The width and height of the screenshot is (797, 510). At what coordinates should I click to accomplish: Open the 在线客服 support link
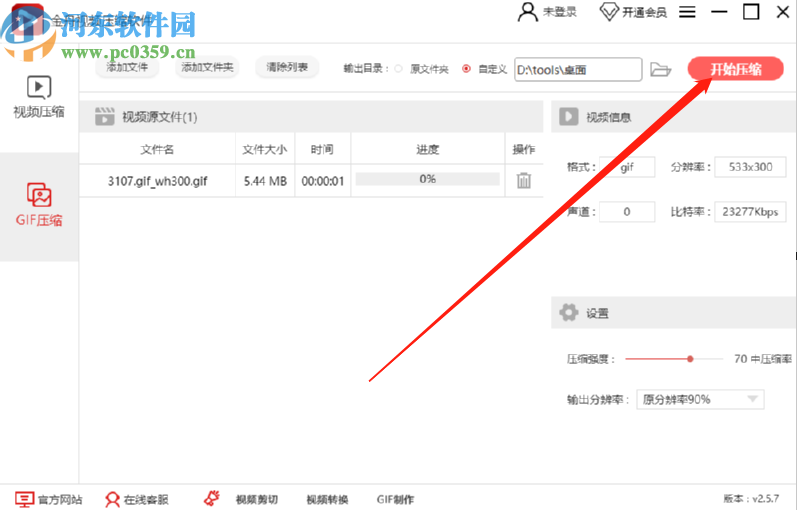point(146,500)
